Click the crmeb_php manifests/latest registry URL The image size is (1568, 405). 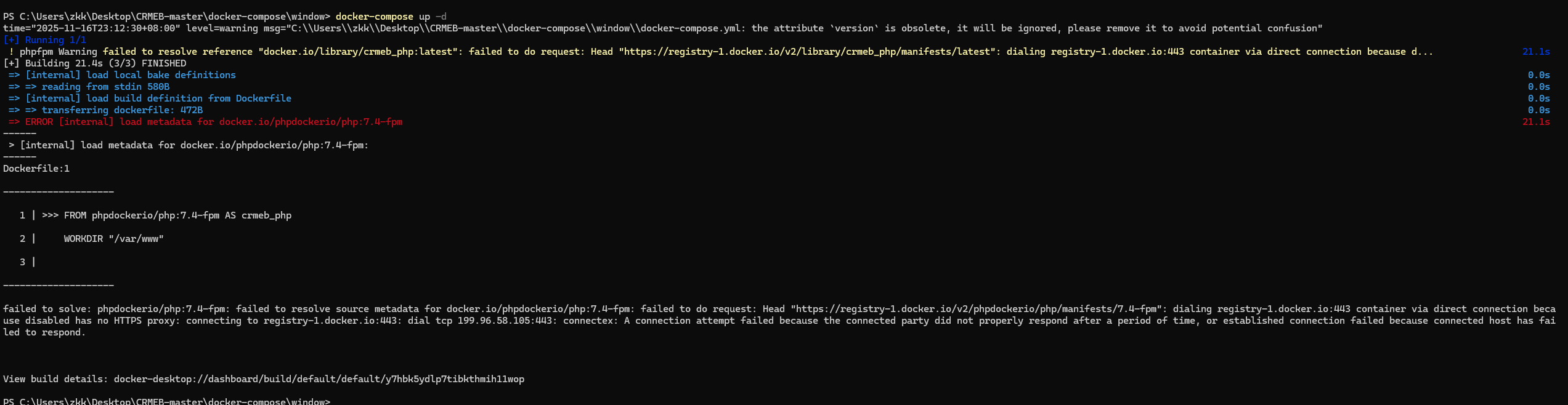[x=807, y=52]
